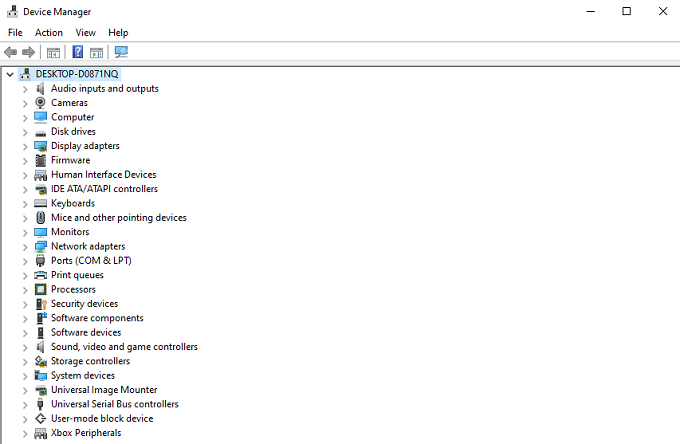Click the Software components icon
Image resolution: width=680 pixels, height=444 pixels.
coord(41,318)
